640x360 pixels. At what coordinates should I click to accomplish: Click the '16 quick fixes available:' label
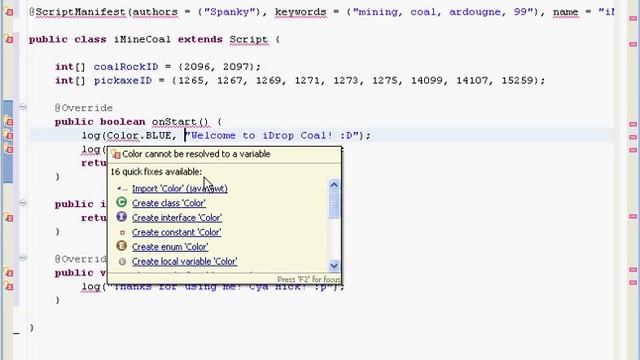point(156,172)
